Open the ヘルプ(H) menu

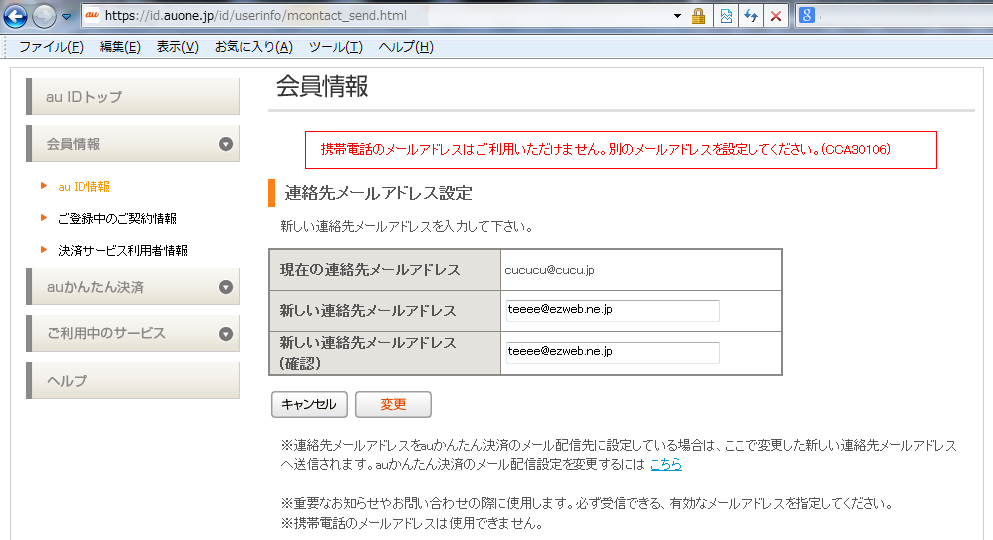click(x=406, y=47)
